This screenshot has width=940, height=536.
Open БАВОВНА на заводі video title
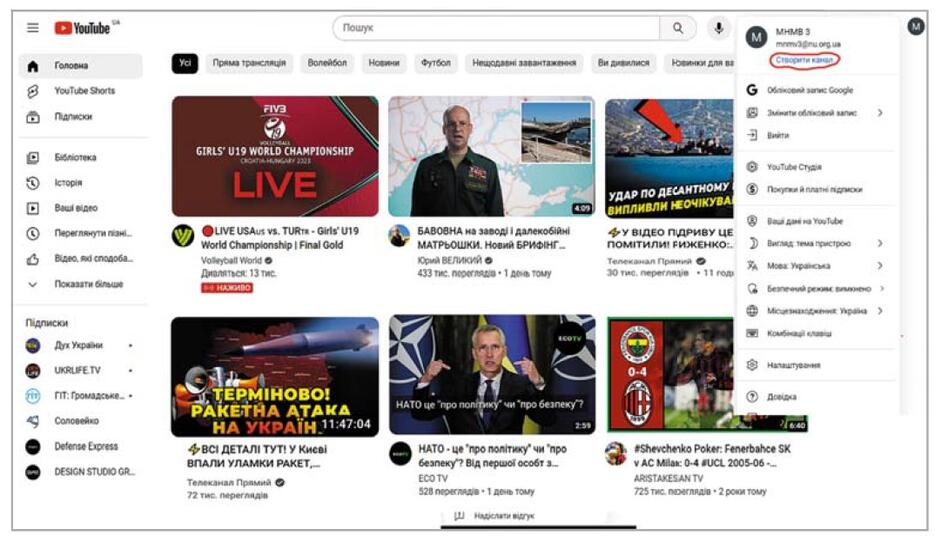[x=493, y=238]
